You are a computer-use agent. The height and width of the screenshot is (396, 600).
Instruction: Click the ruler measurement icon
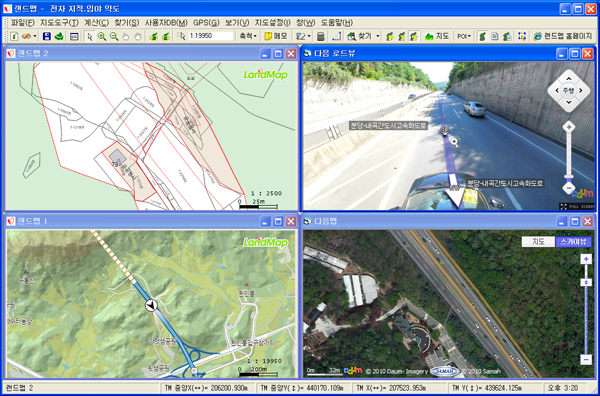click(337, 36)
